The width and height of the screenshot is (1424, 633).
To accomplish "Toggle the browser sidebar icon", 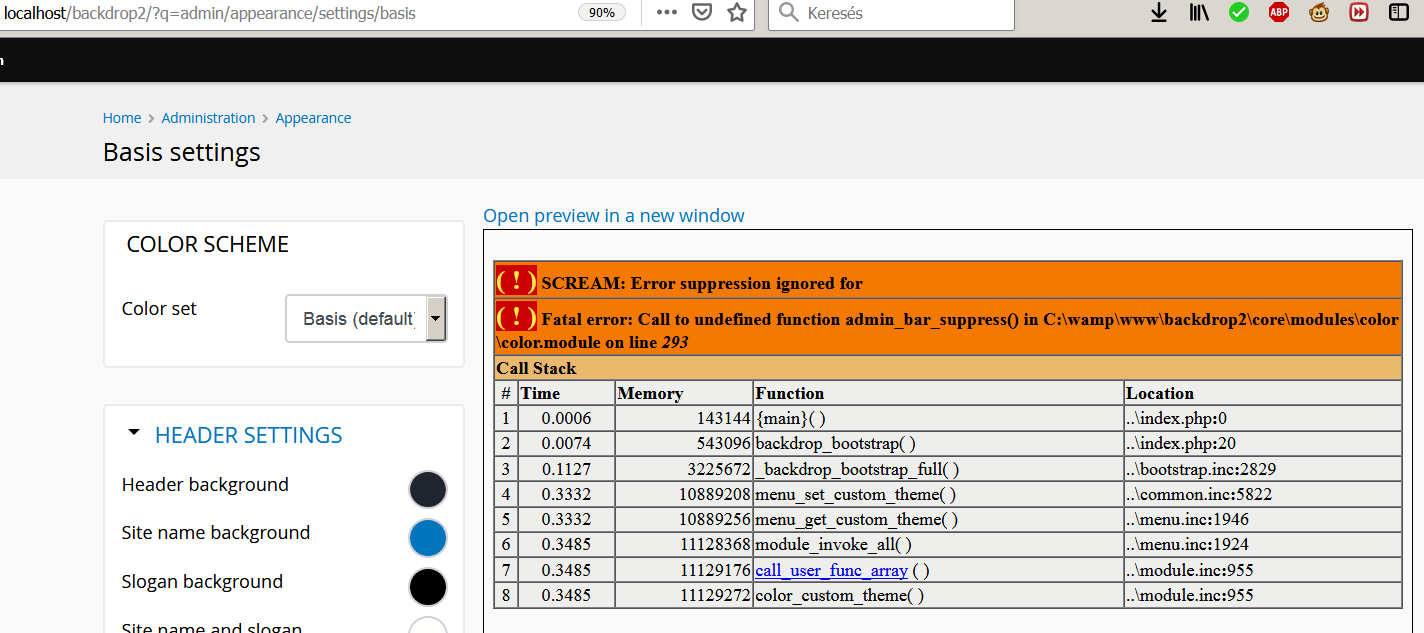I will pyautogui.click(x=1398, y=13).
